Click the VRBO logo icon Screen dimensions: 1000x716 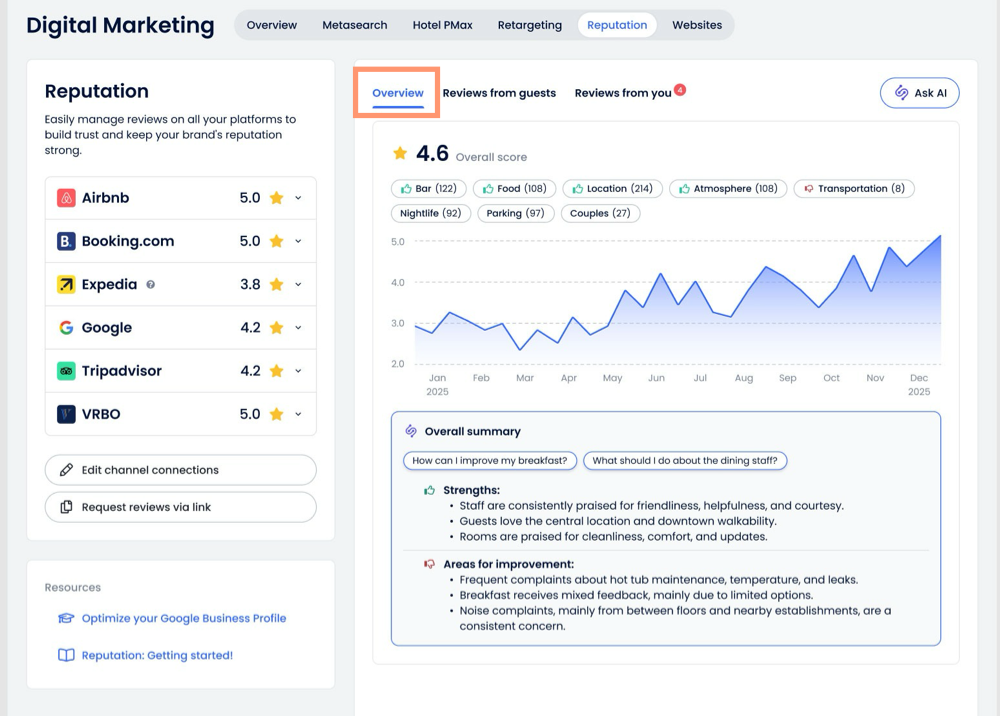pos(66,414)
